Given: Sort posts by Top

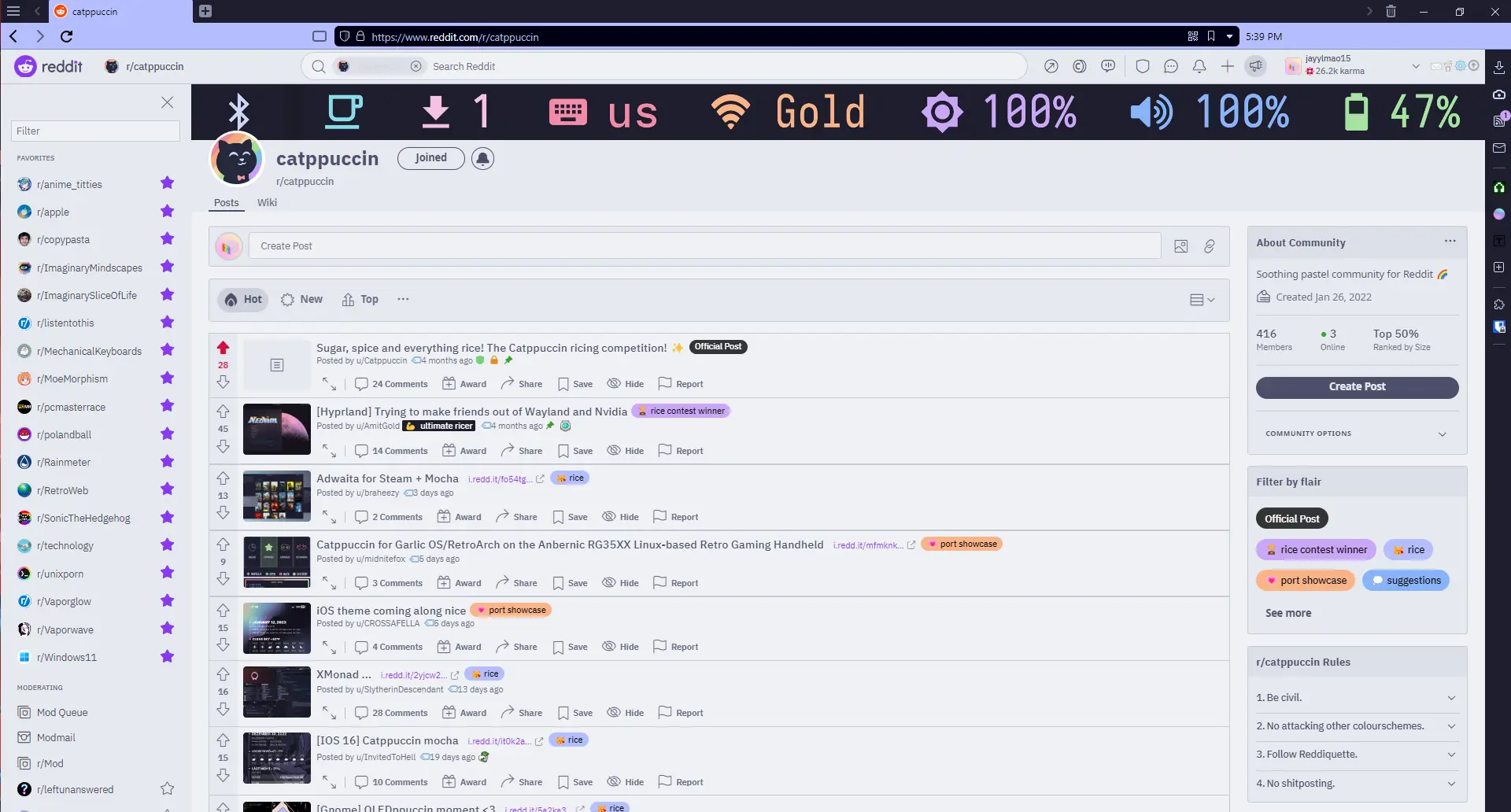Looking at the screenshot, I should pyautogui.click(x=360, y=300).
